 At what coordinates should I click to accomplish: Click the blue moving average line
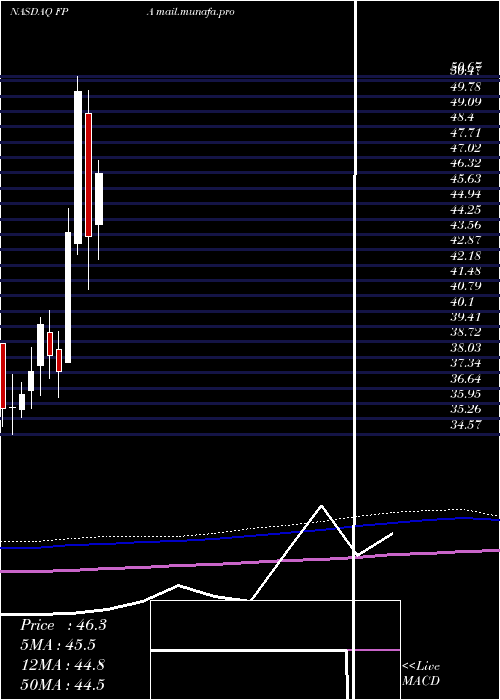click(x=250, y=534)
